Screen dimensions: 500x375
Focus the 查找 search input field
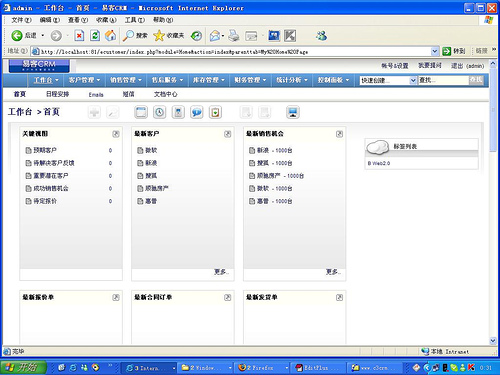coord(443,80)
